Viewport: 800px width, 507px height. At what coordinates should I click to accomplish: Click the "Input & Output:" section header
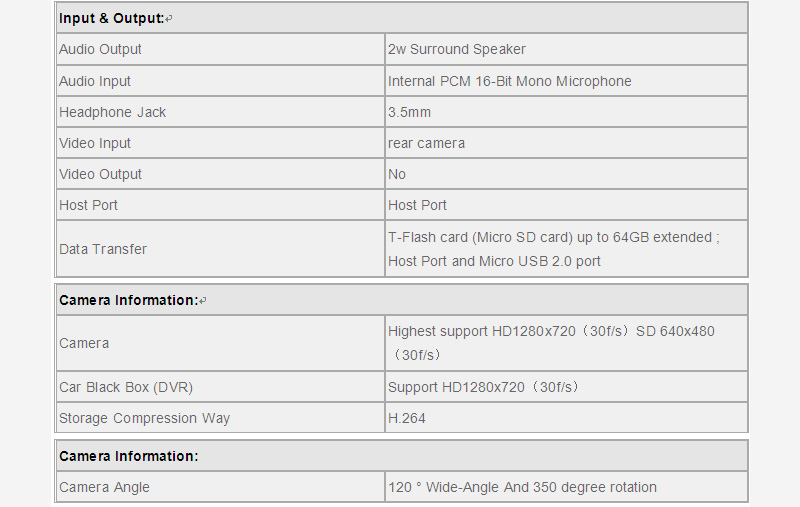111,18
